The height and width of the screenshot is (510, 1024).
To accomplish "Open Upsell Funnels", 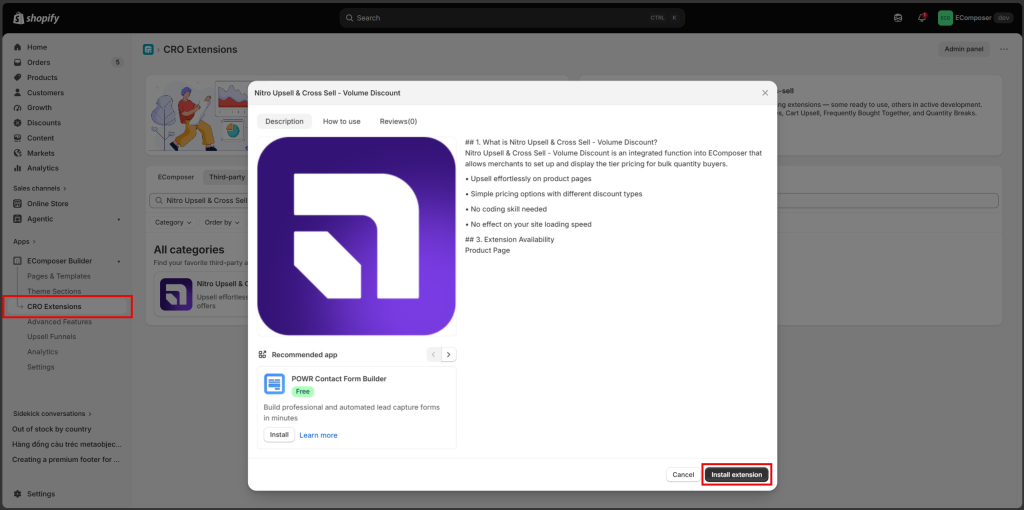I will coord(52,337).
